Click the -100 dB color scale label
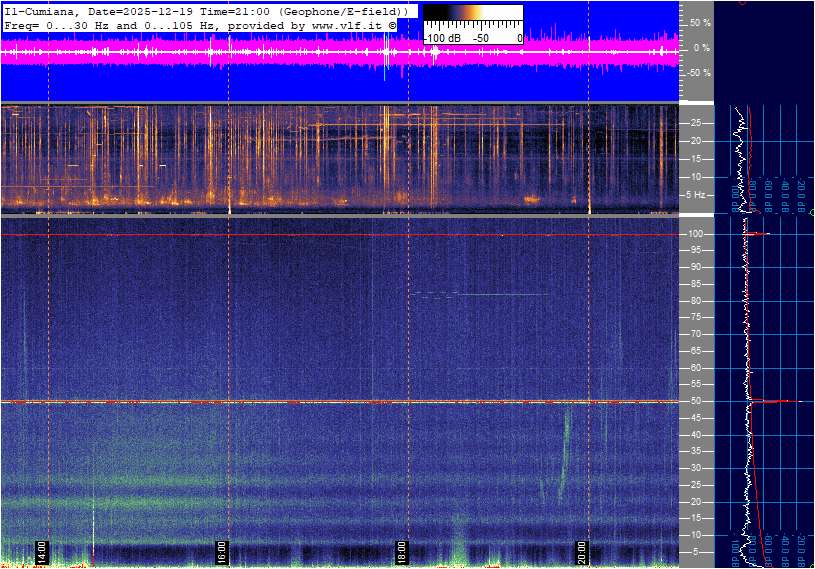 pos(441,38)
